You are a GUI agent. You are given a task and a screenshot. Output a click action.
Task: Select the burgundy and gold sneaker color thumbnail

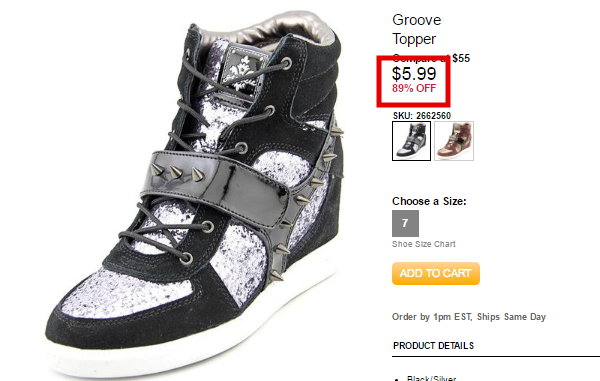coord(454,141)
